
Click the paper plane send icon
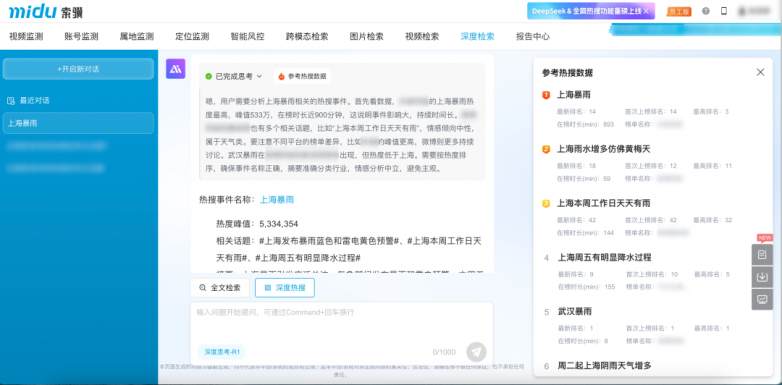pos(476,352)
